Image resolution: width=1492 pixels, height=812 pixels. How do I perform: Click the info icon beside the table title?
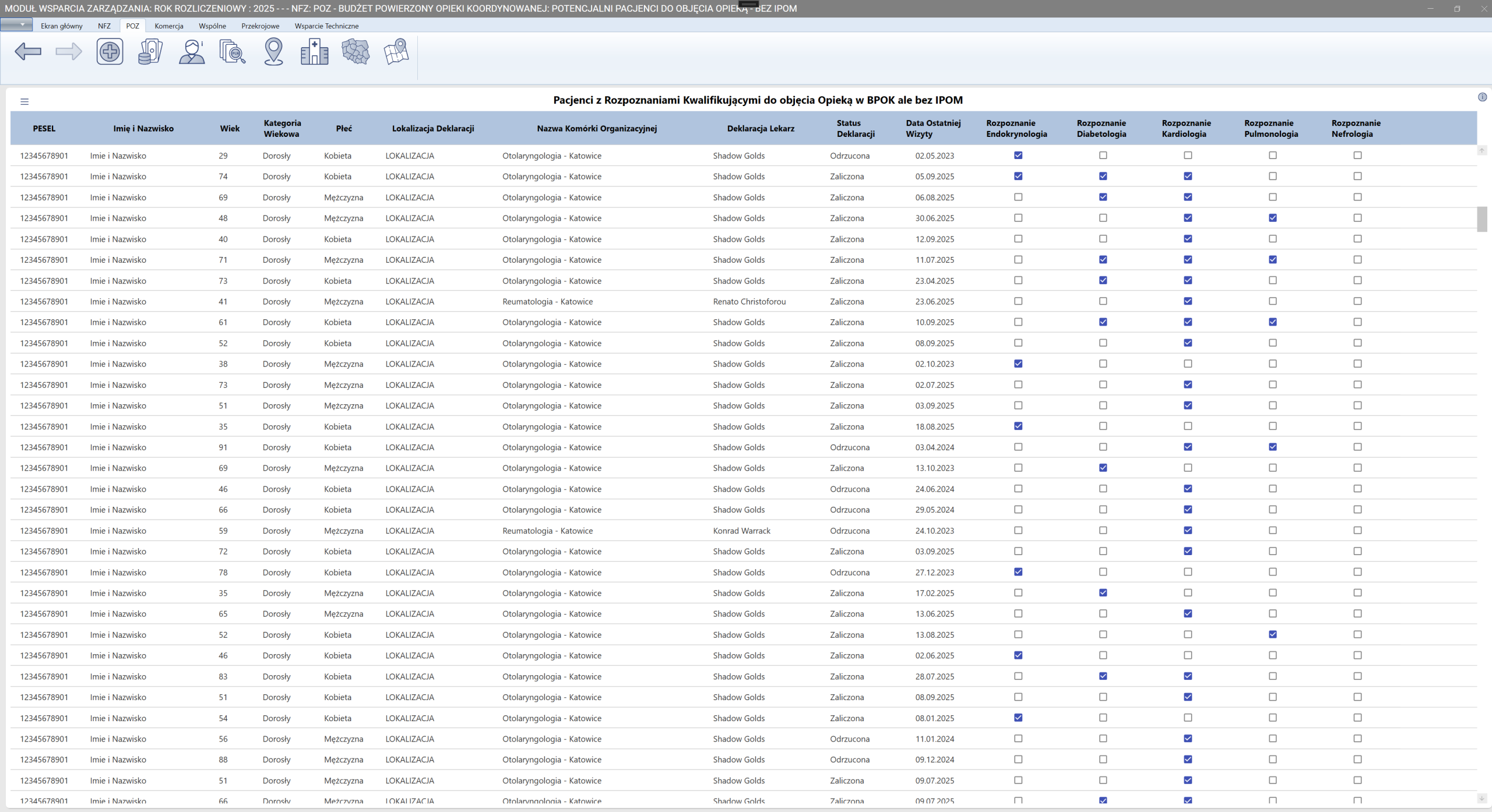pyautogui.click(x=1482, y=97)
